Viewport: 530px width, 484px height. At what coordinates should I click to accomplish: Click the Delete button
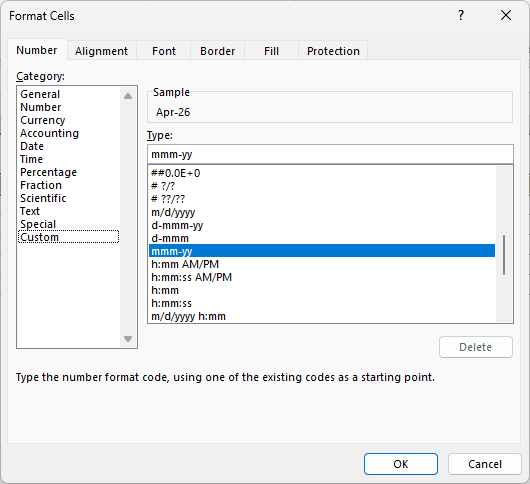click(476, 347)
